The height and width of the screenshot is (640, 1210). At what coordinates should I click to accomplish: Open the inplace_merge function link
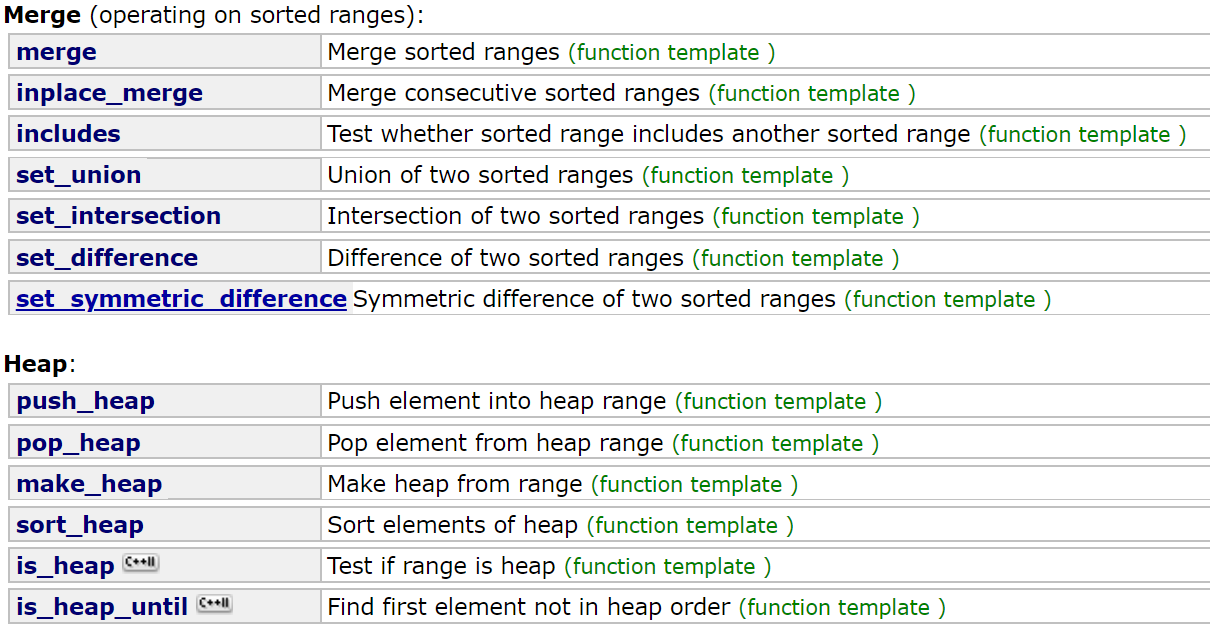(x=109, y=93)
